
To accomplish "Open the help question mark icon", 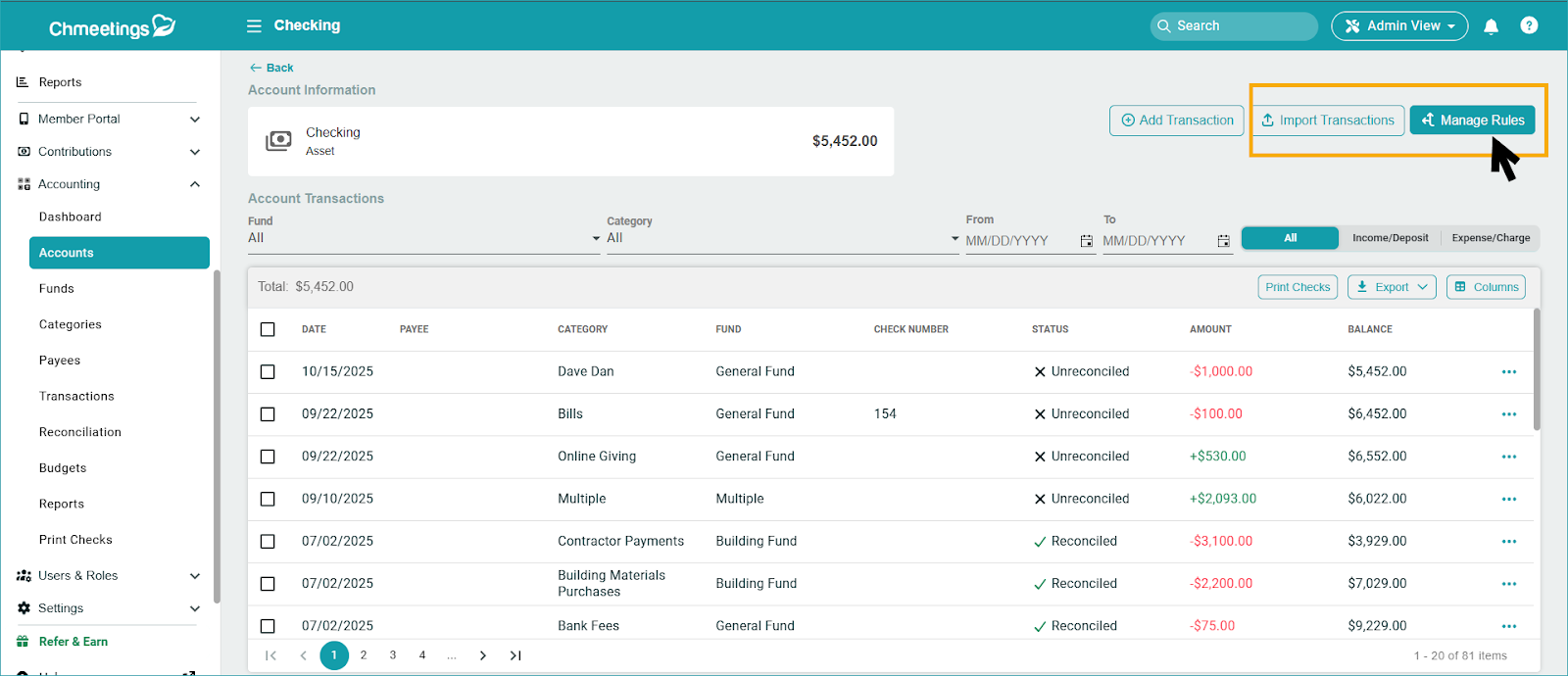I will coord(1528,25).
